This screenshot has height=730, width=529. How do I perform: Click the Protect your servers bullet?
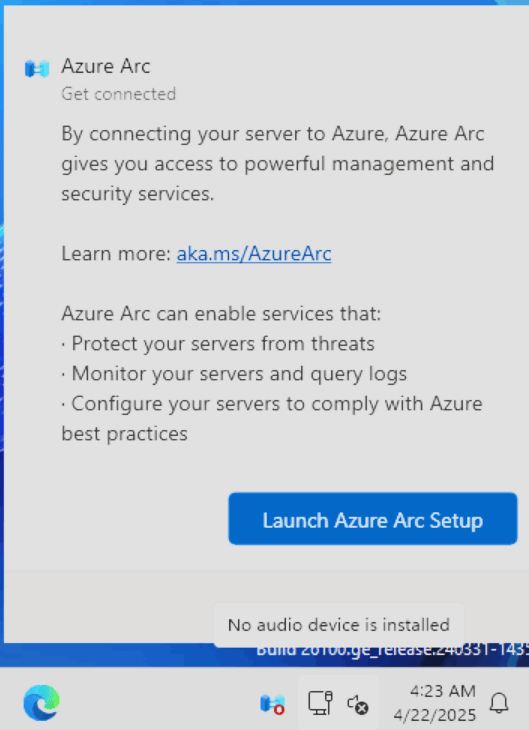coord(218,344)
